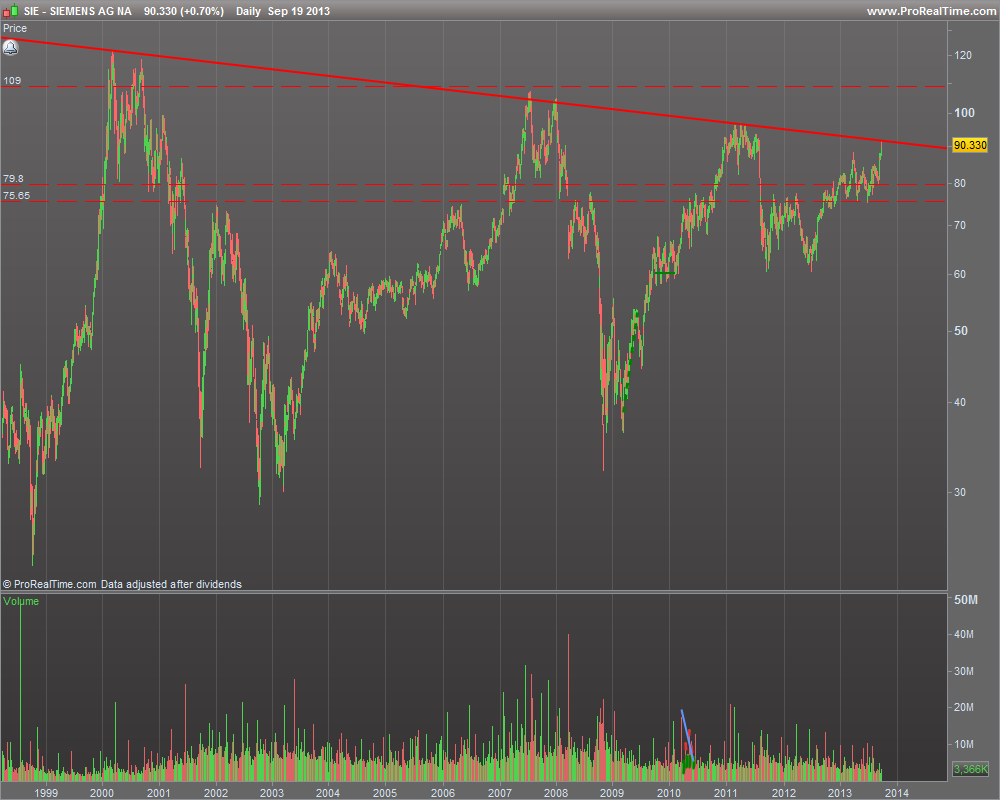Select the 109 horizontal line label
This screenshot has height=800, width=1000.
point(12,80)
